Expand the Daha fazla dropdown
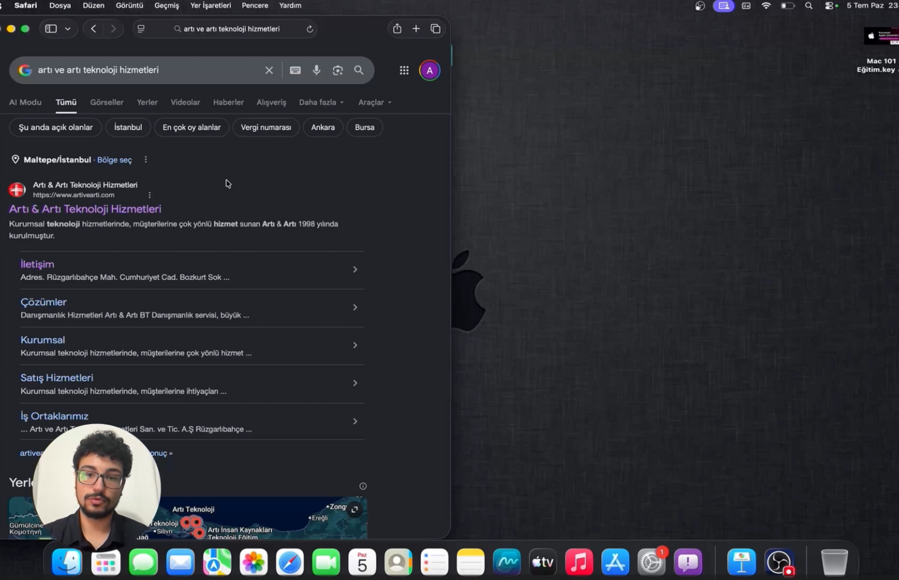This screenshot has width=899, height=580. pyautogui.click(x=321, y=102)
